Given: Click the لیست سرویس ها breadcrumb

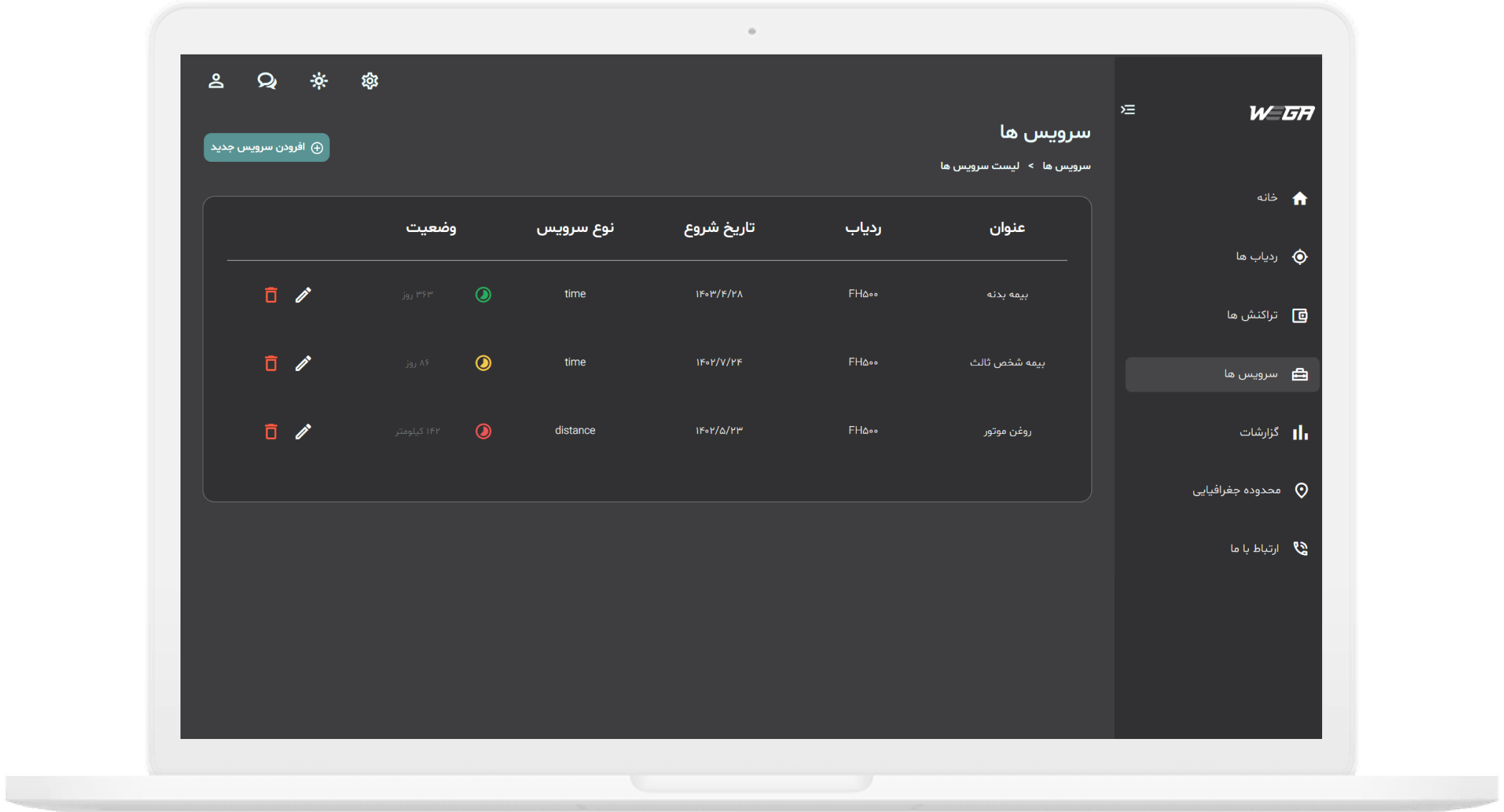Looking at the screenshot, I should (x=980, y=166).
